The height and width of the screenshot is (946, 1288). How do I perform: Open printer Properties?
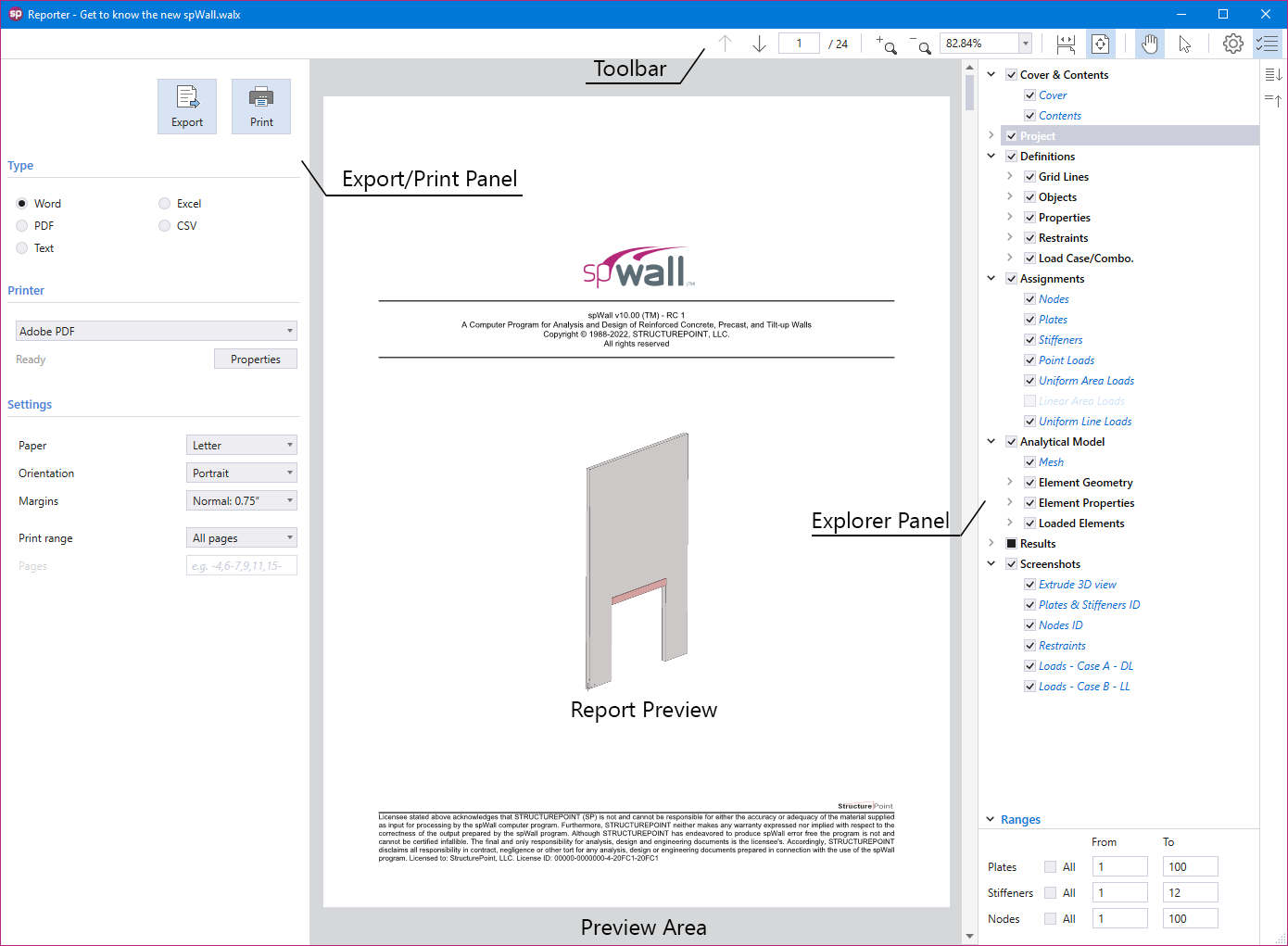256,359
